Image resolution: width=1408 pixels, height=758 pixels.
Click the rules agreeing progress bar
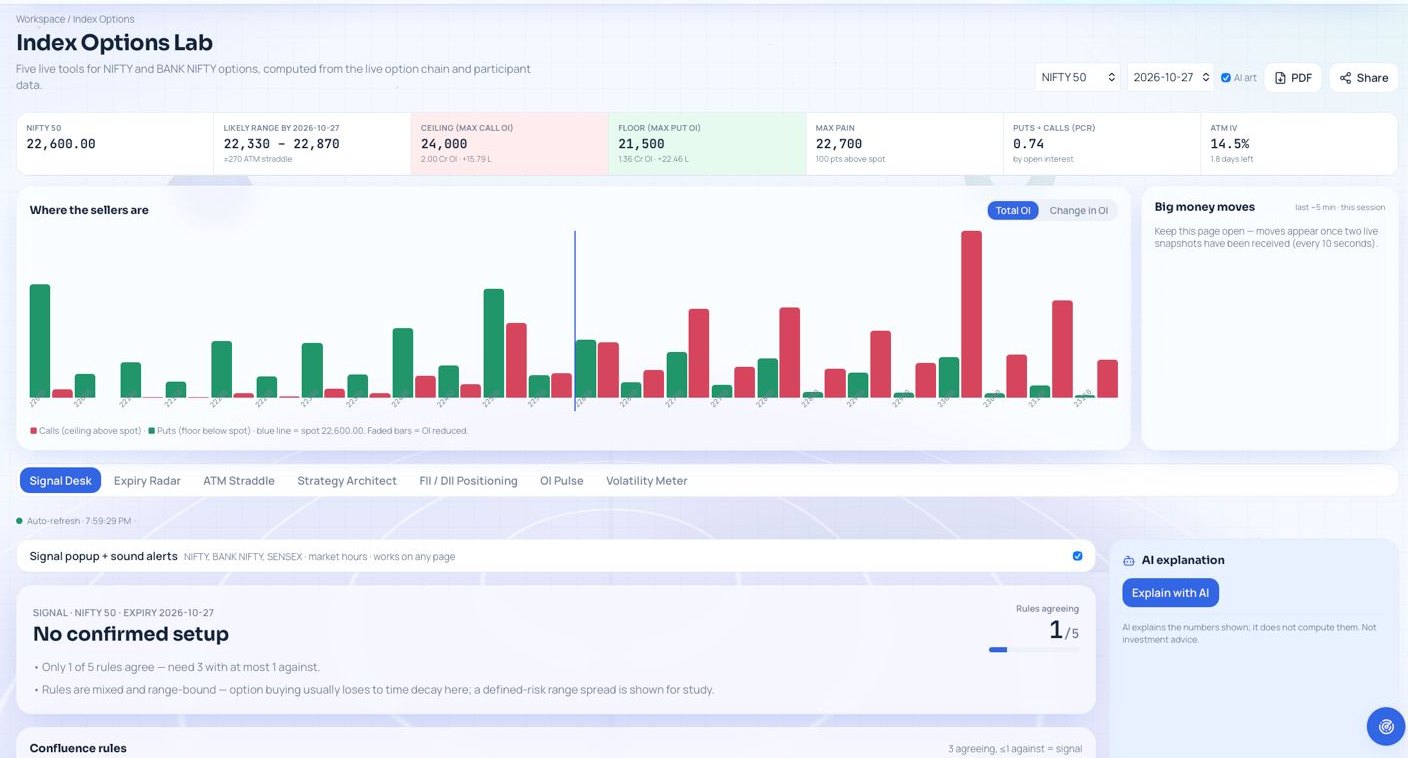1034,650
